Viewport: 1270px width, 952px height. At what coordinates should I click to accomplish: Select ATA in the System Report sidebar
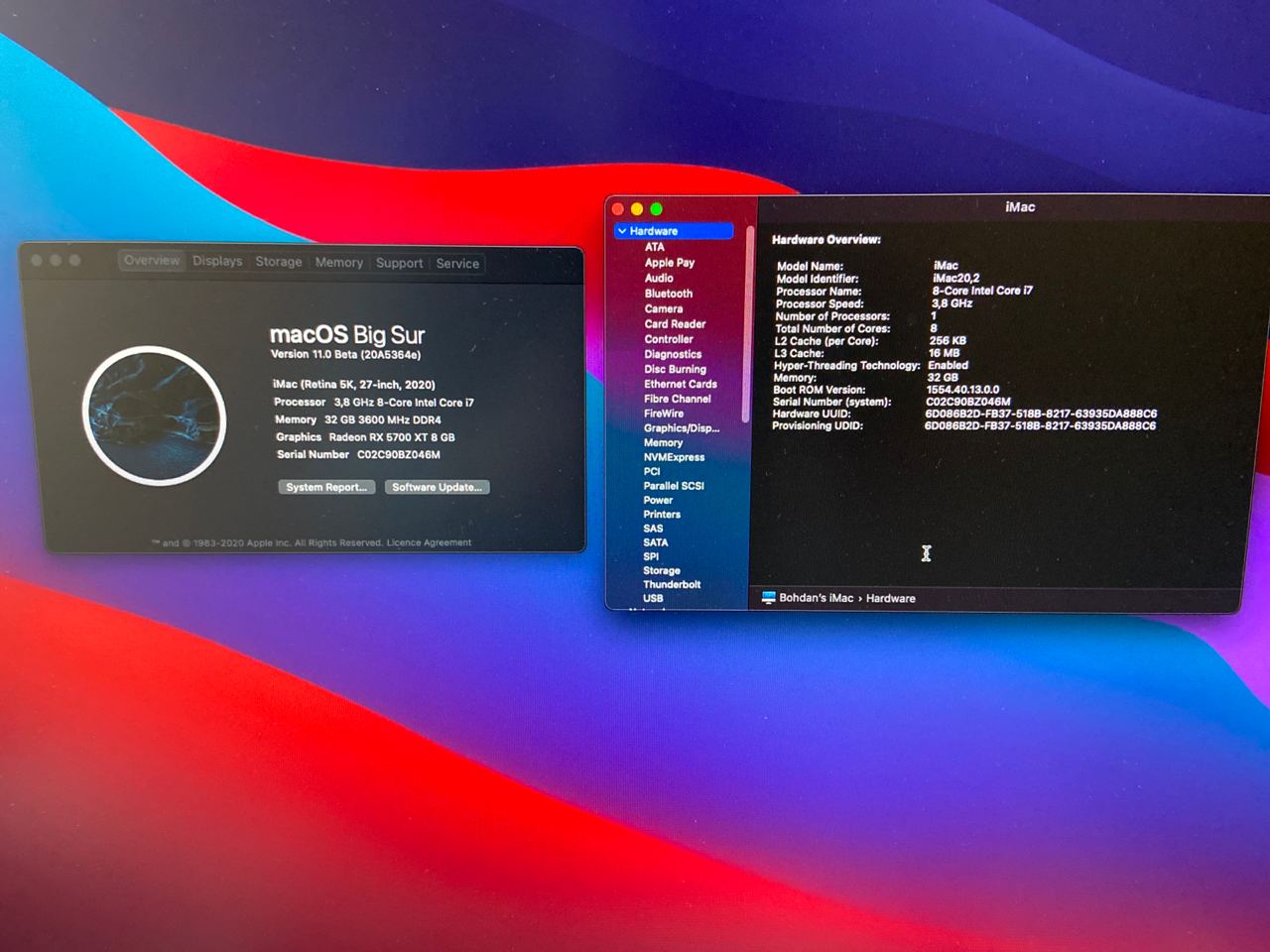coord(655,247)
